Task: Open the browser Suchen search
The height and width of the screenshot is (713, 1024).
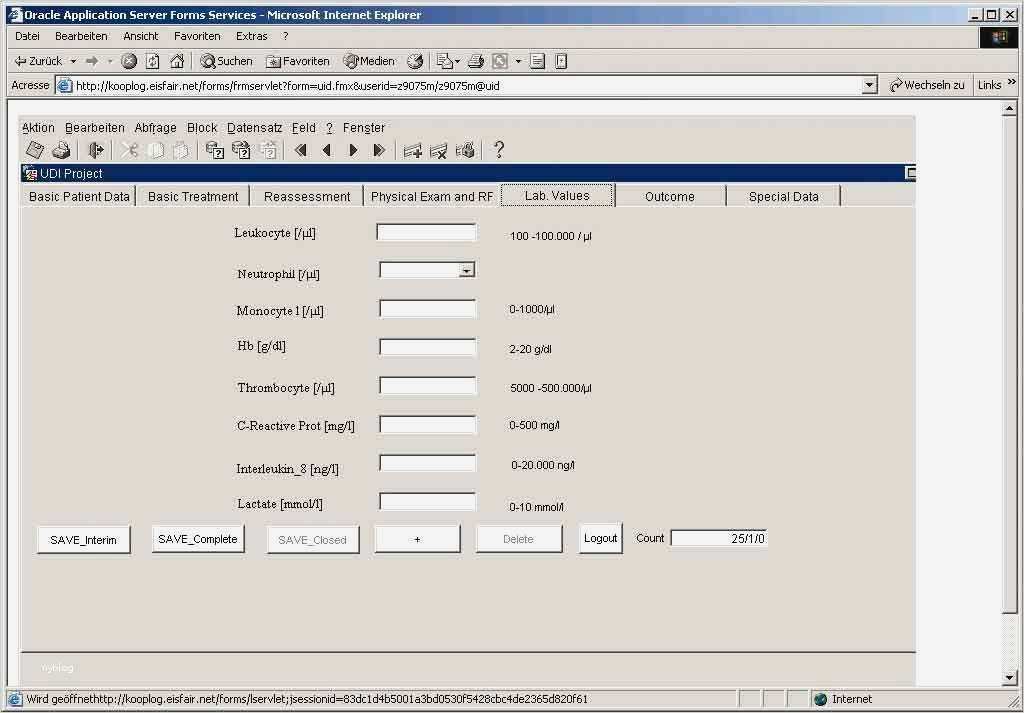Action: click(x=227, y=61)
